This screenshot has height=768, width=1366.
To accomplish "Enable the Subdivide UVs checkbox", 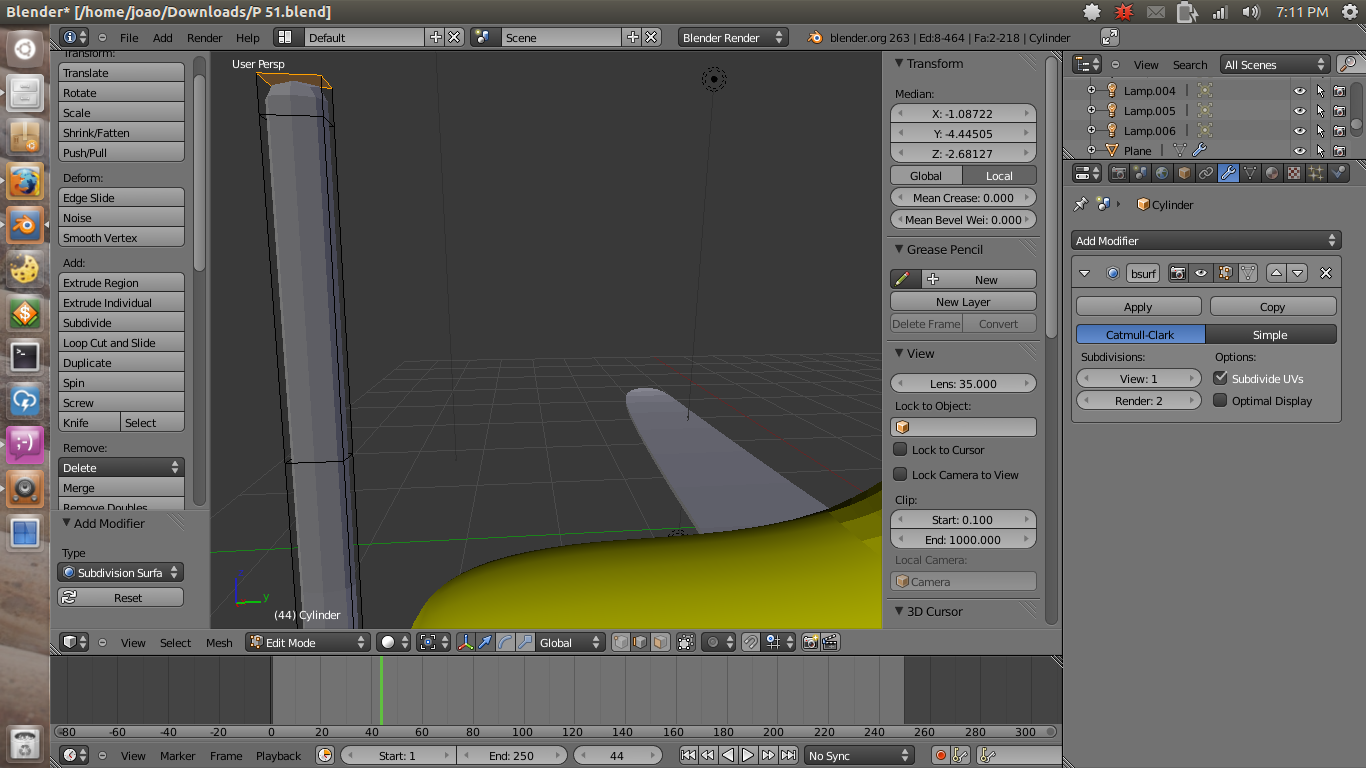I will [x=1220, y=378].
